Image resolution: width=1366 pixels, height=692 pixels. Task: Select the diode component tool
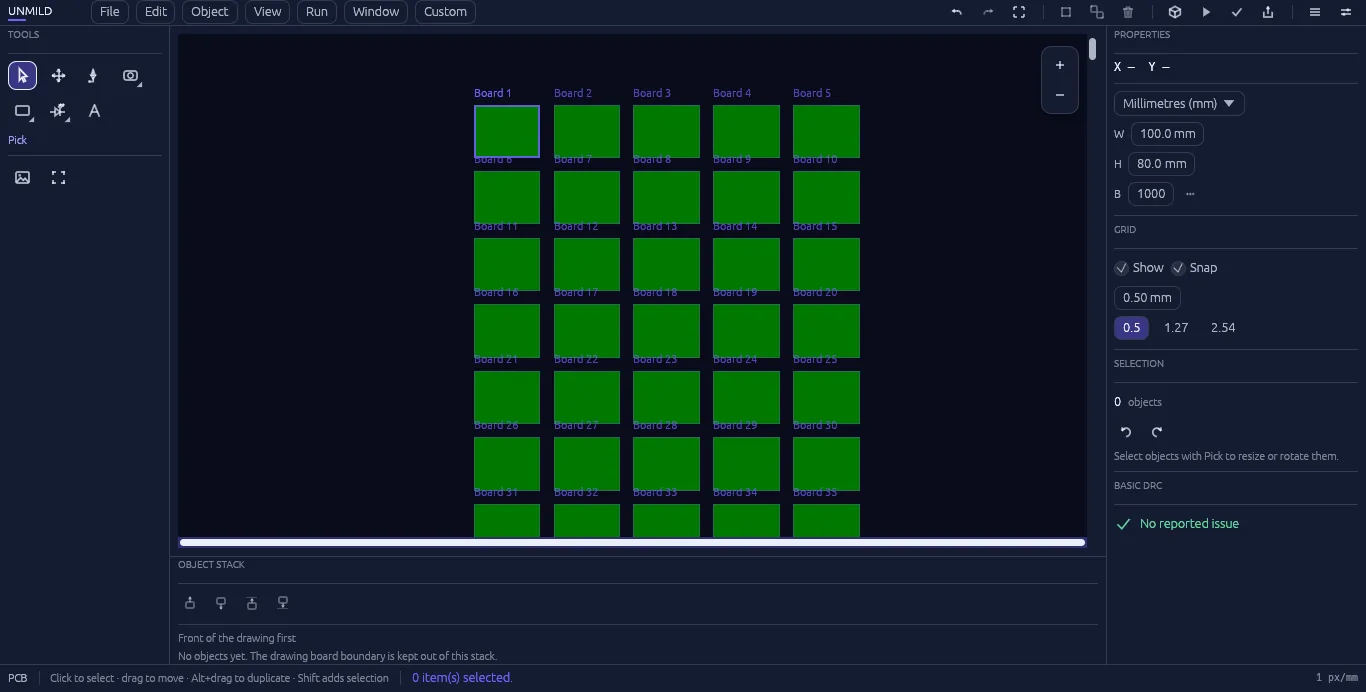pyautogui.click(x=58, y=111)
